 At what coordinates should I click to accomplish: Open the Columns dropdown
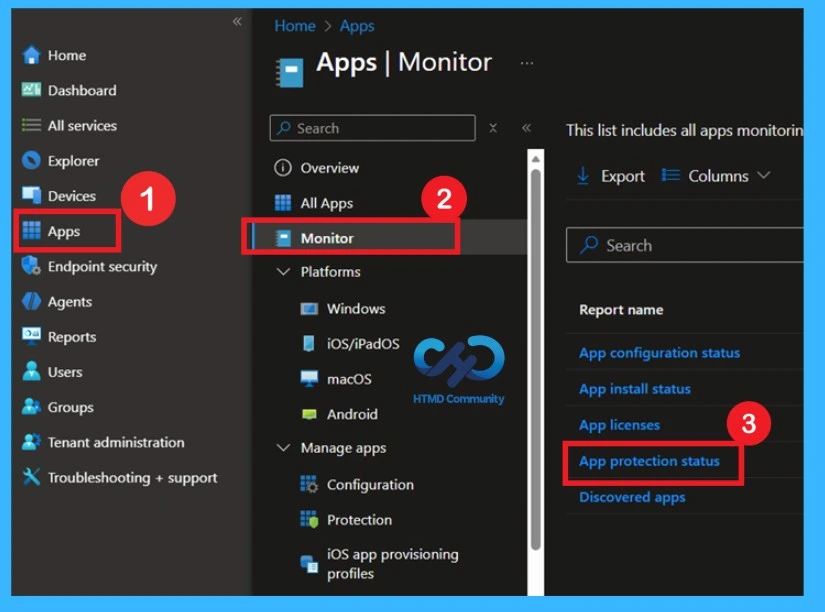pyautogui.click(x=721, y=175)
